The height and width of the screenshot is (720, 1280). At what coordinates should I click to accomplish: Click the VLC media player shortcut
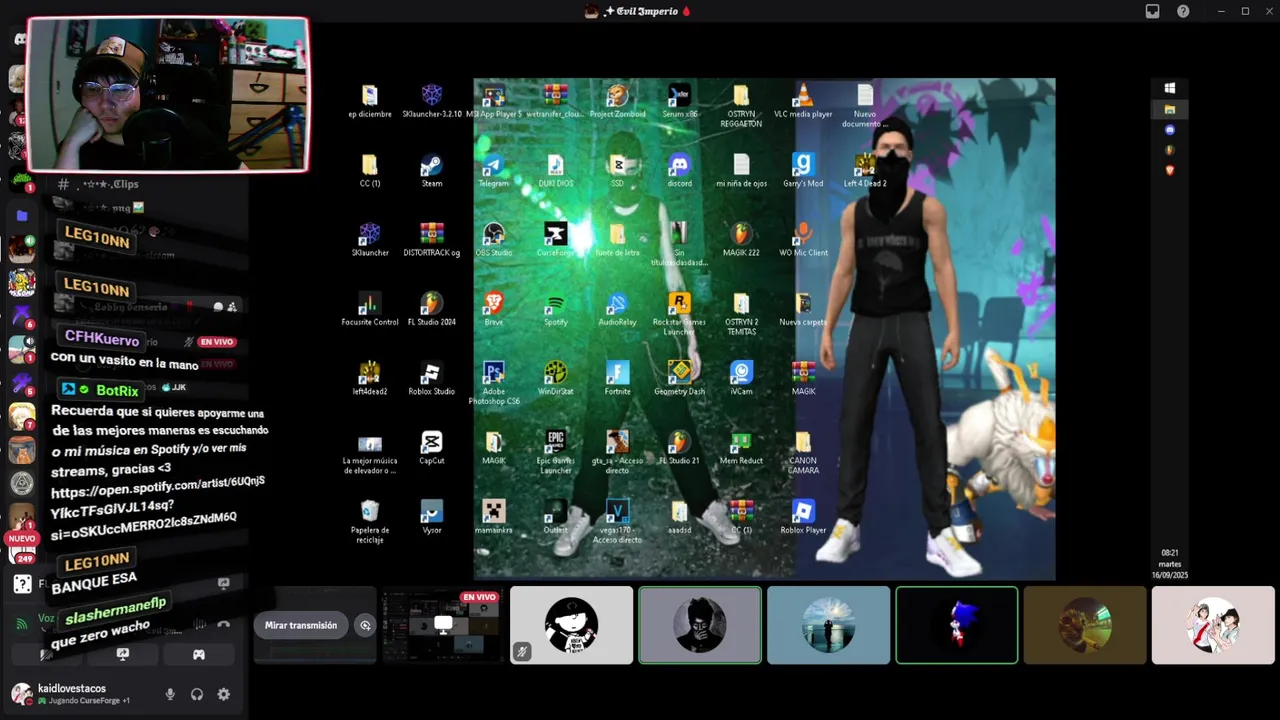803,101
